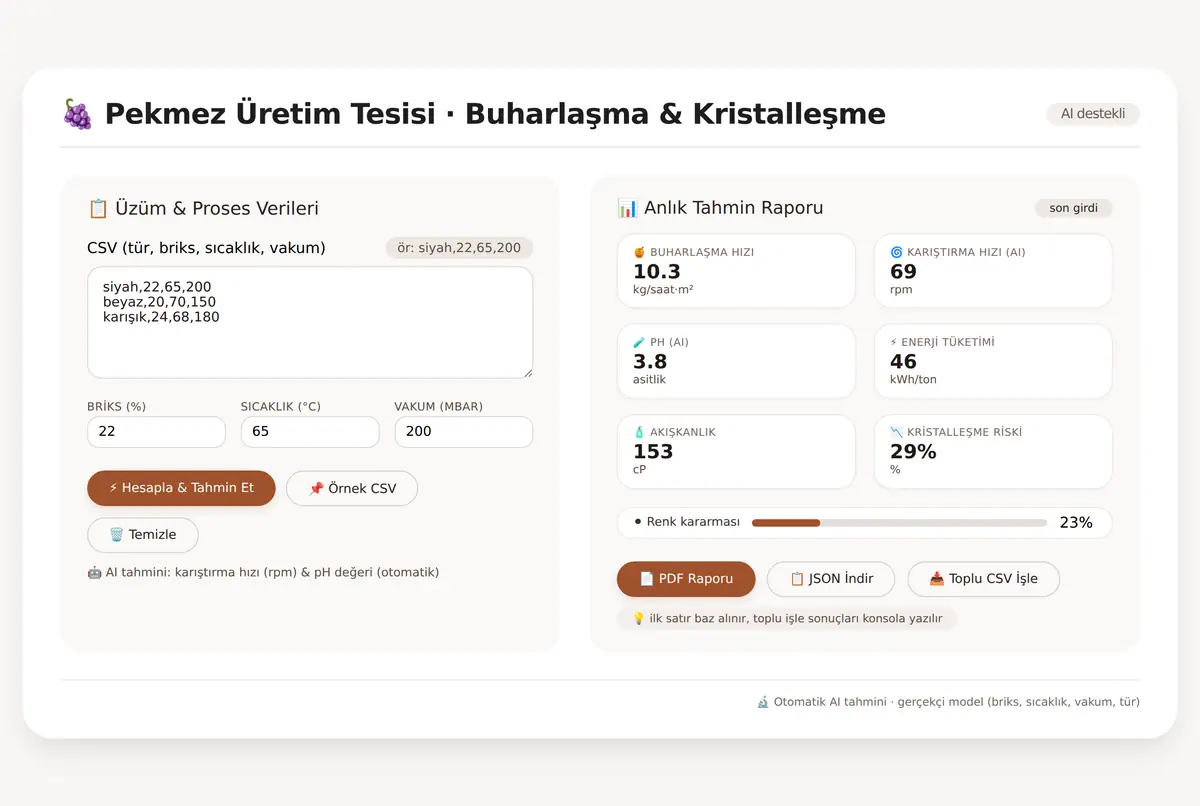Focus the Sıcaklık (°C) input field
1200x806 pixels.
[310, 432]
